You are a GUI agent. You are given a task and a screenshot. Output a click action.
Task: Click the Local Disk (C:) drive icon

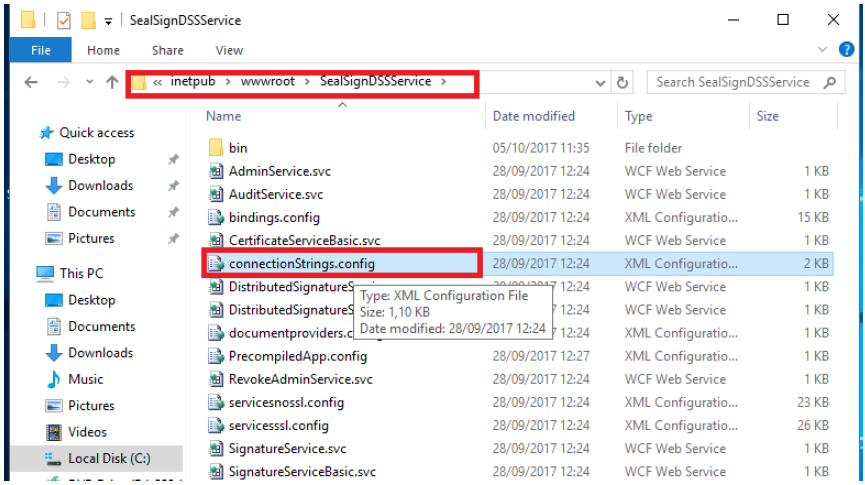click(x=54, y=459)
